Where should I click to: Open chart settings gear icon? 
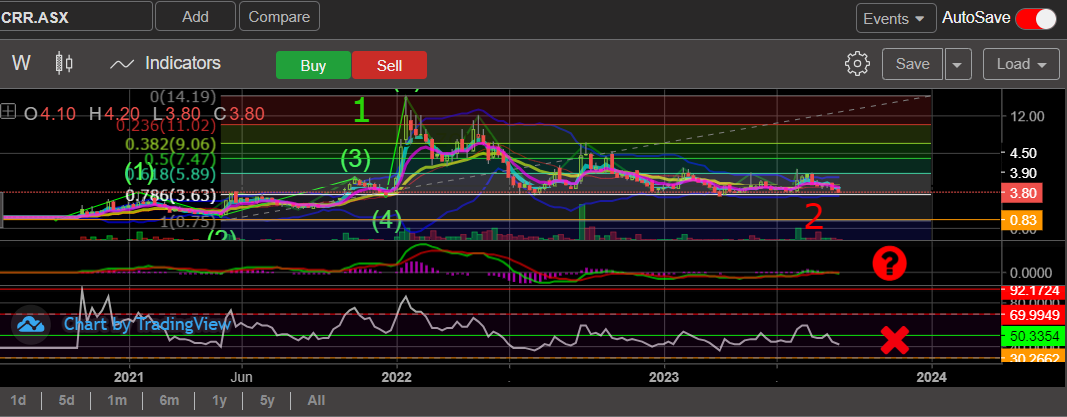click(x=857, y=64)
